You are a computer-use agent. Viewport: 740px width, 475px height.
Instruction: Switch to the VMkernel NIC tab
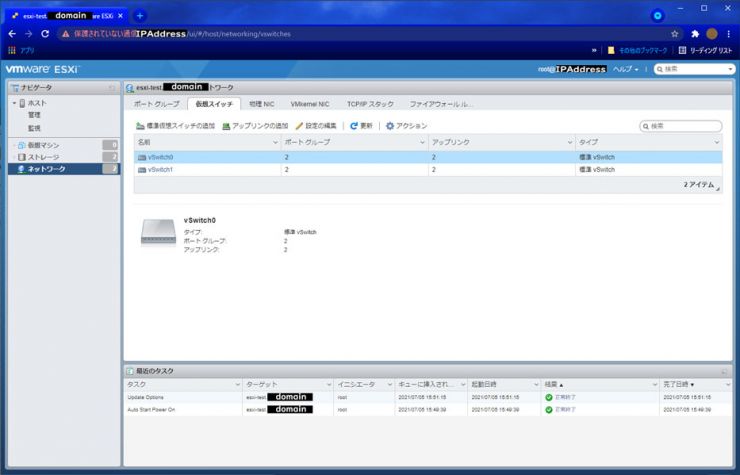pos(310,104)
